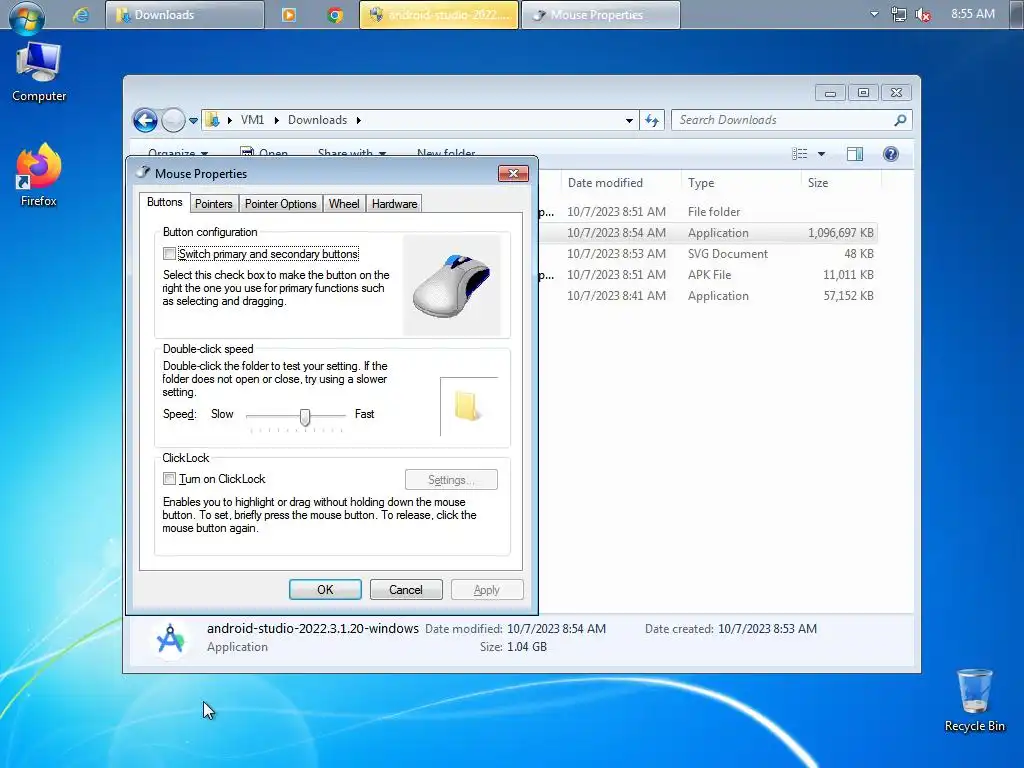Screen dimensions: 1024x768
Task: Click the Forward navigation button in Explorer
Action: click(x=173, y=120)
